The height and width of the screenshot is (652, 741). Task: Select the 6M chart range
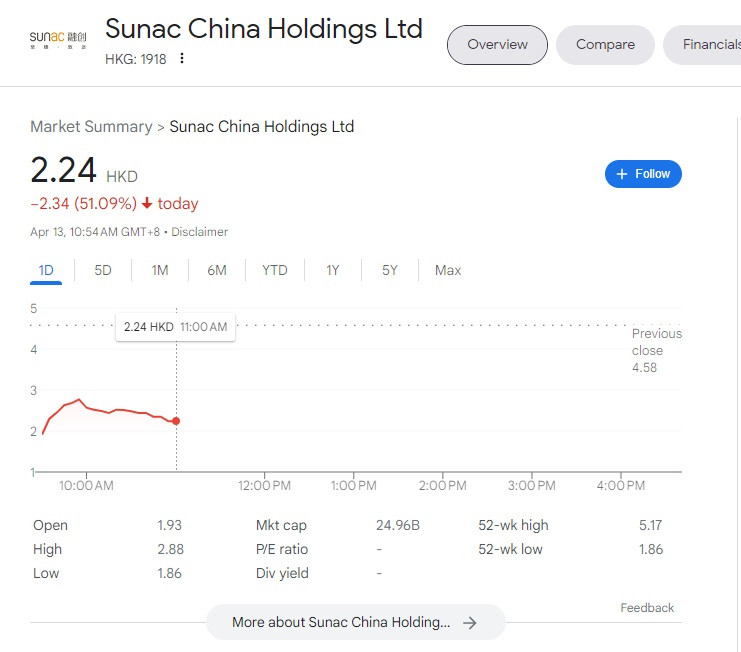tap(217, 271)
